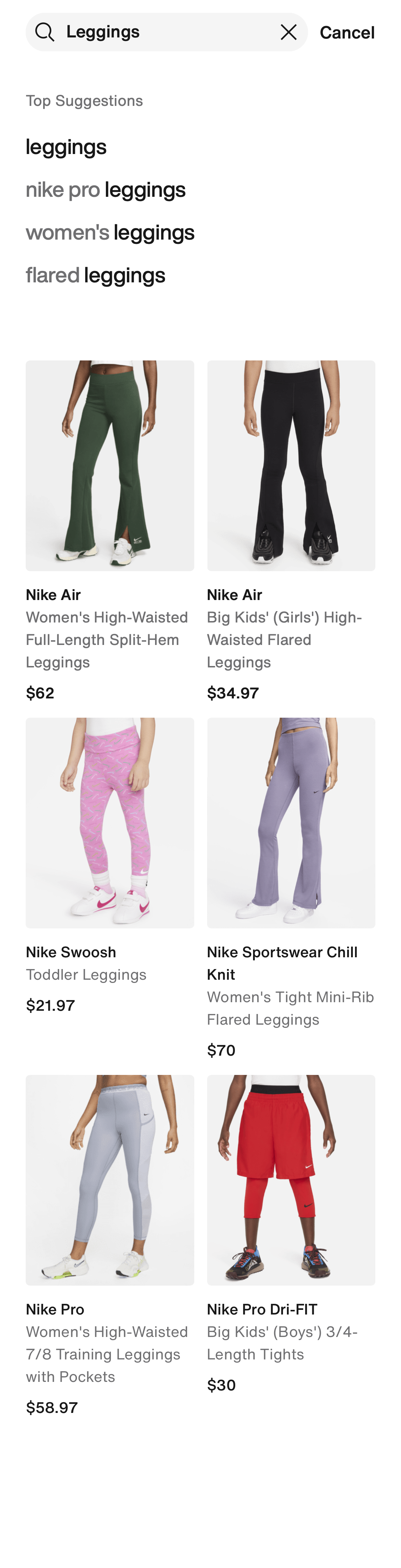Open gray Nike Pro training leggings image
This screenshot has height=1568, width=401.
pos(109,1180)
